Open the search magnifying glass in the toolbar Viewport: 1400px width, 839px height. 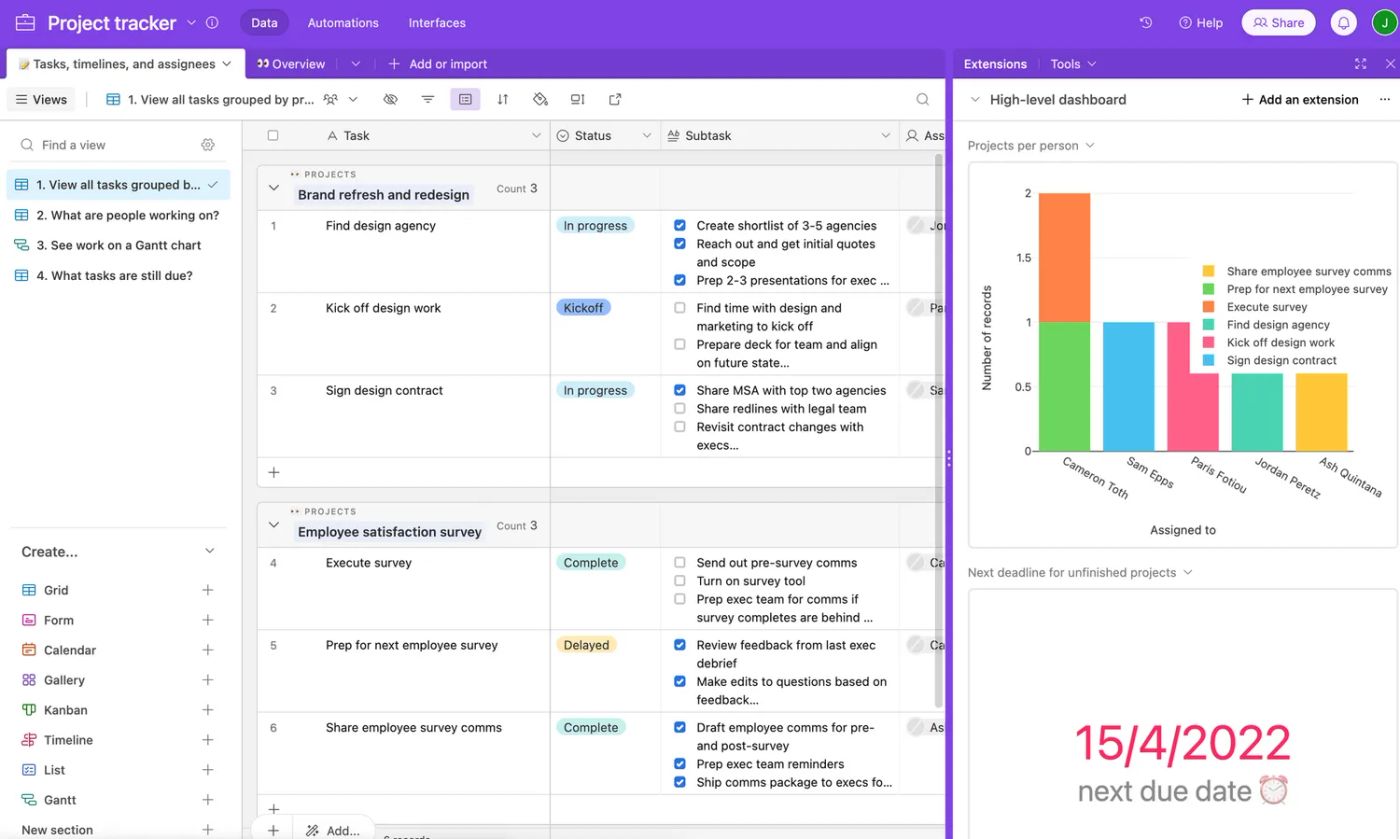[x=921, y=99]
